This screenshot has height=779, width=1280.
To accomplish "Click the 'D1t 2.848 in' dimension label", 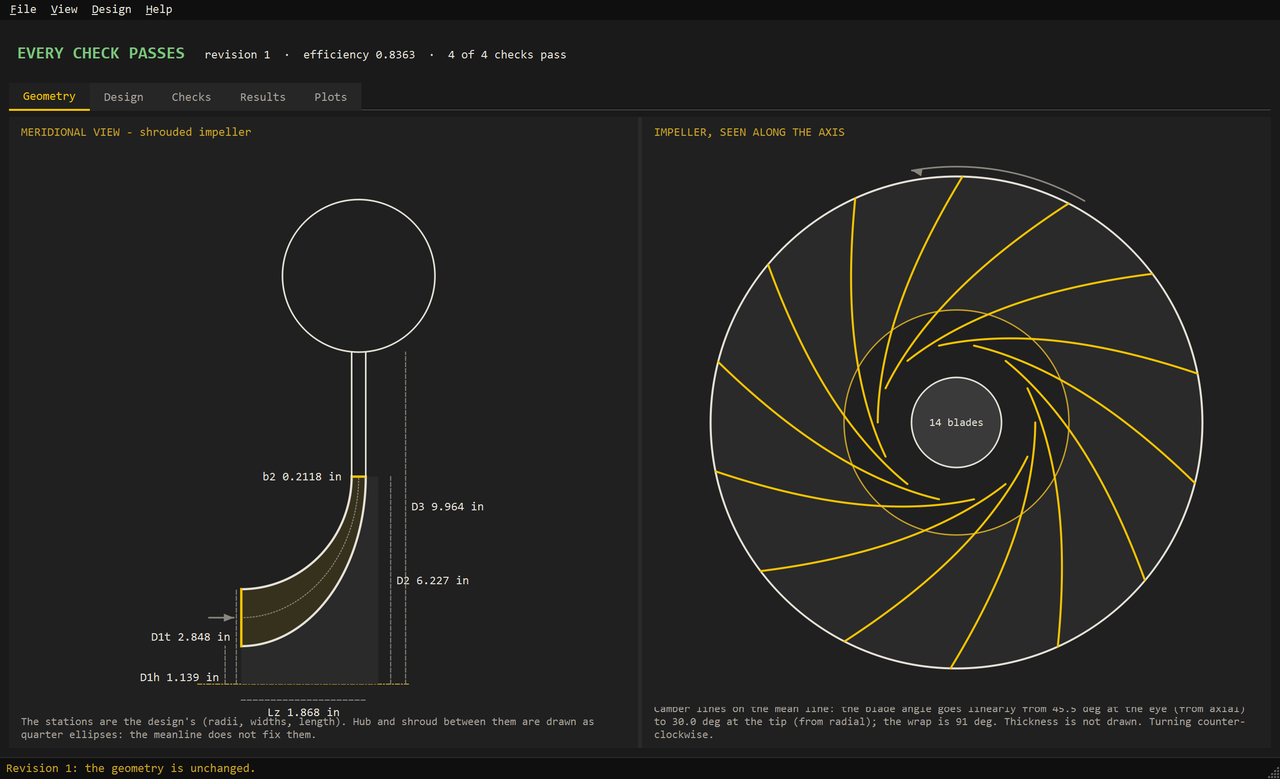I will point(190,637).
